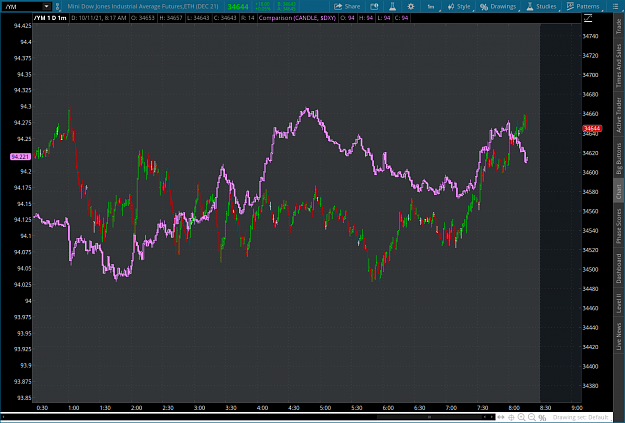
Task: Click the O: 34653 open value
Action: [x=143, y=18]
